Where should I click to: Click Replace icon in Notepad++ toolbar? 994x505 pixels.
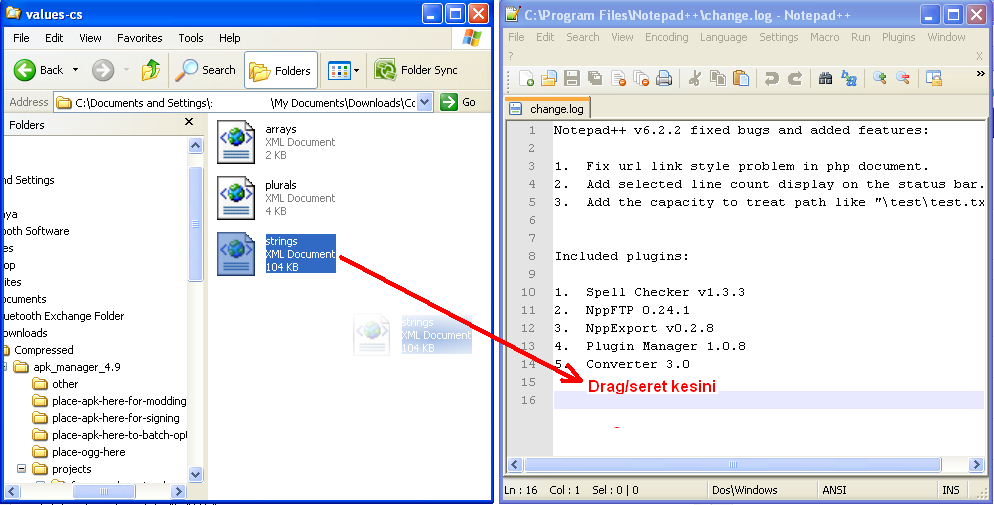849,78
